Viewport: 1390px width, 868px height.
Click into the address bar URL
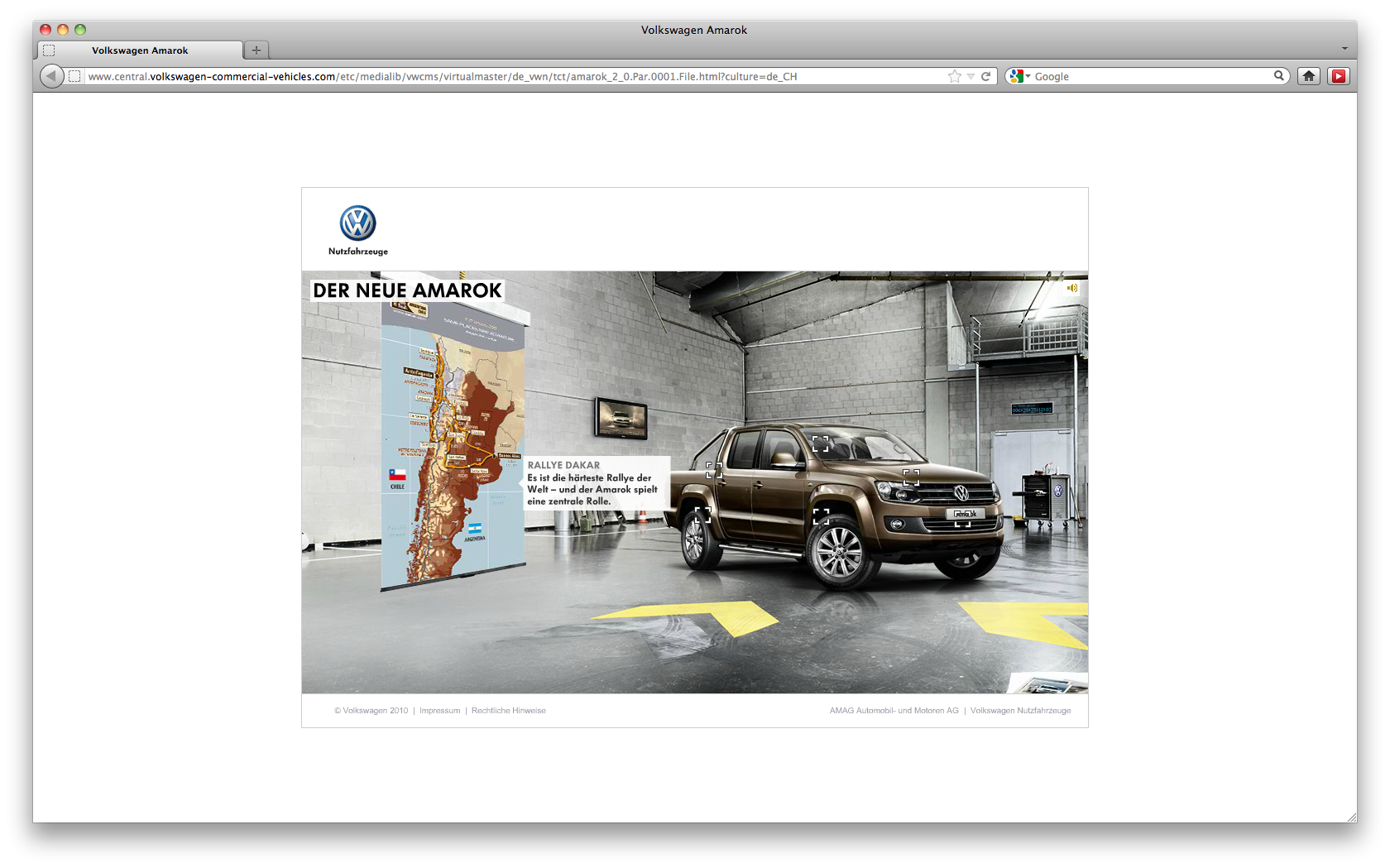click(443, 76)
